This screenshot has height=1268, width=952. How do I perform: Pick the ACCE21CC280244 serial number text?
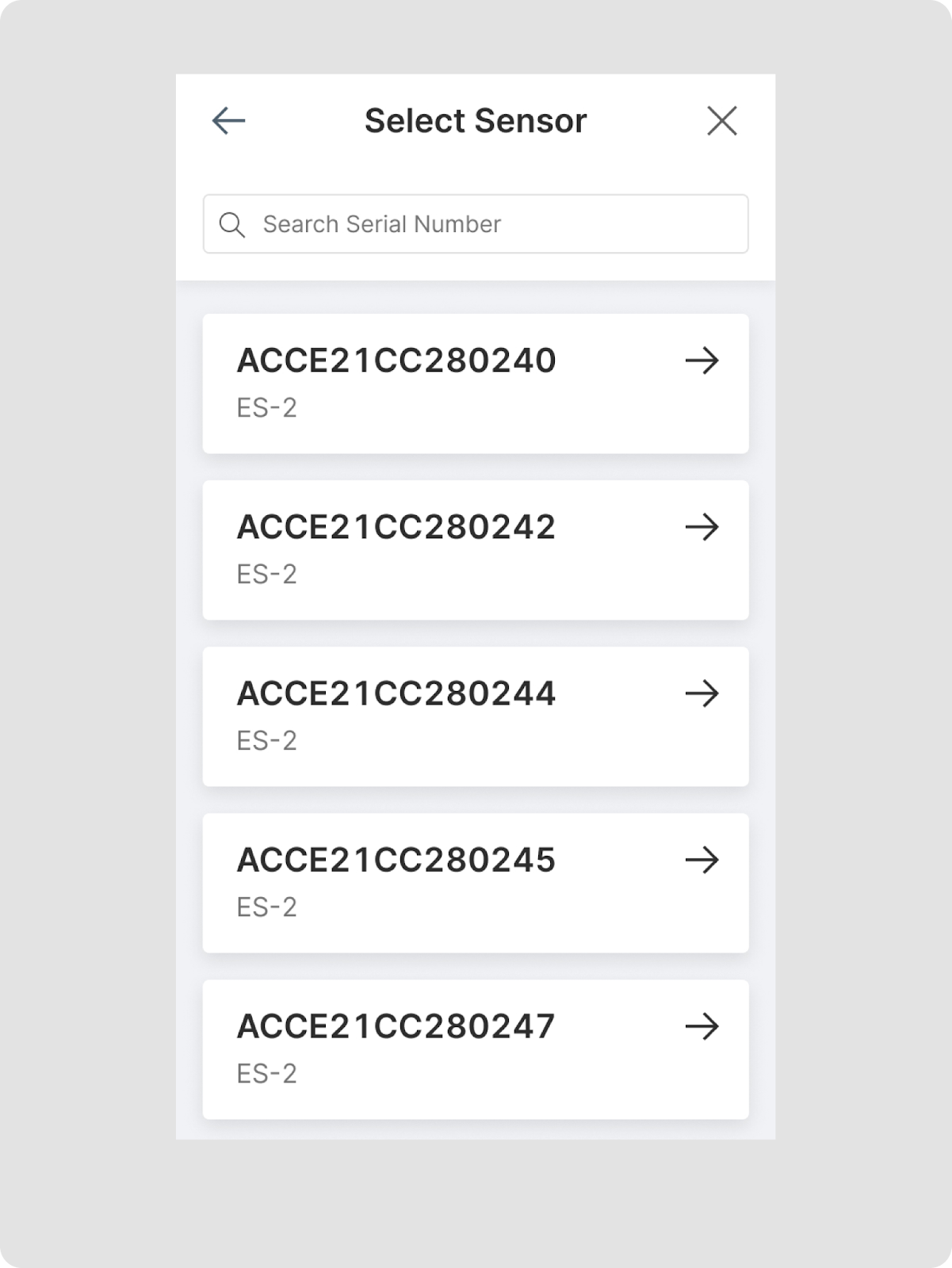tap(396, 693)
